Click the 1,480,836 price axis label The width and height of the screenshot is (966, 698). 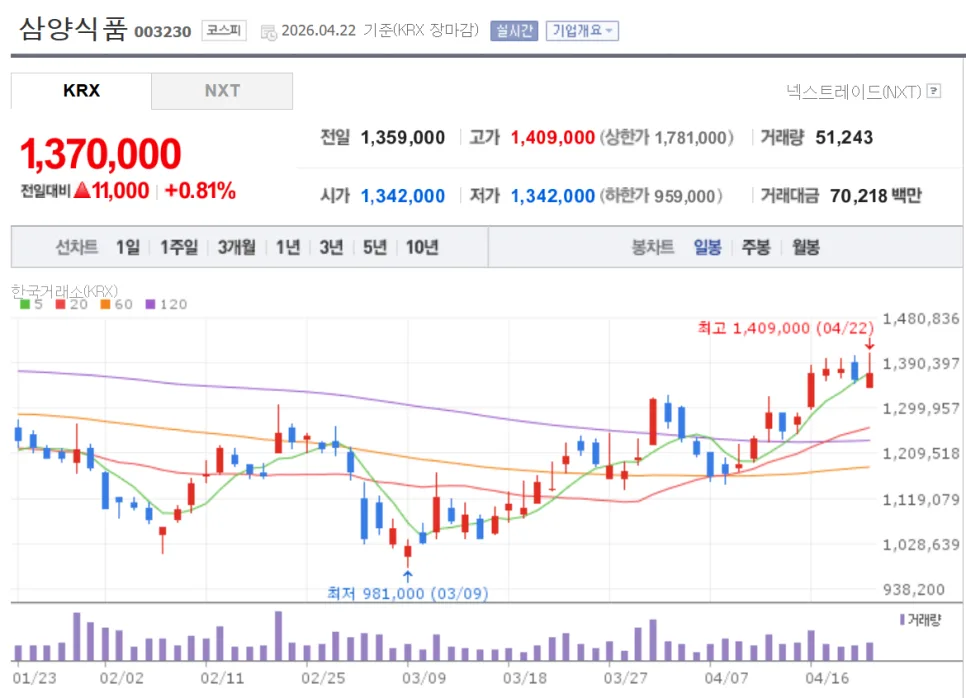coord(921,319)
